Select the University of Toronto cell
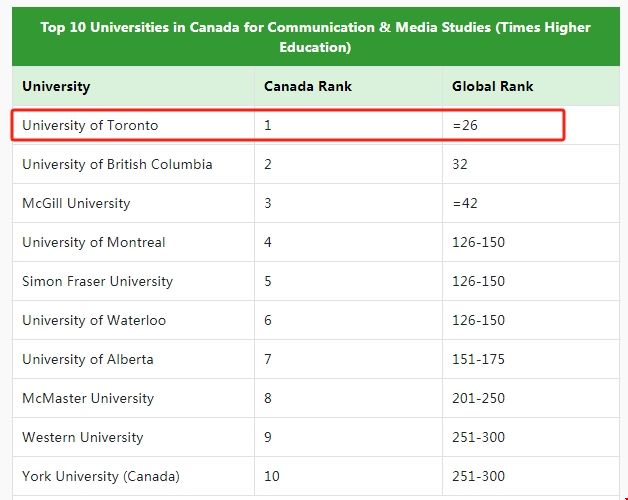 click(90, 125)
